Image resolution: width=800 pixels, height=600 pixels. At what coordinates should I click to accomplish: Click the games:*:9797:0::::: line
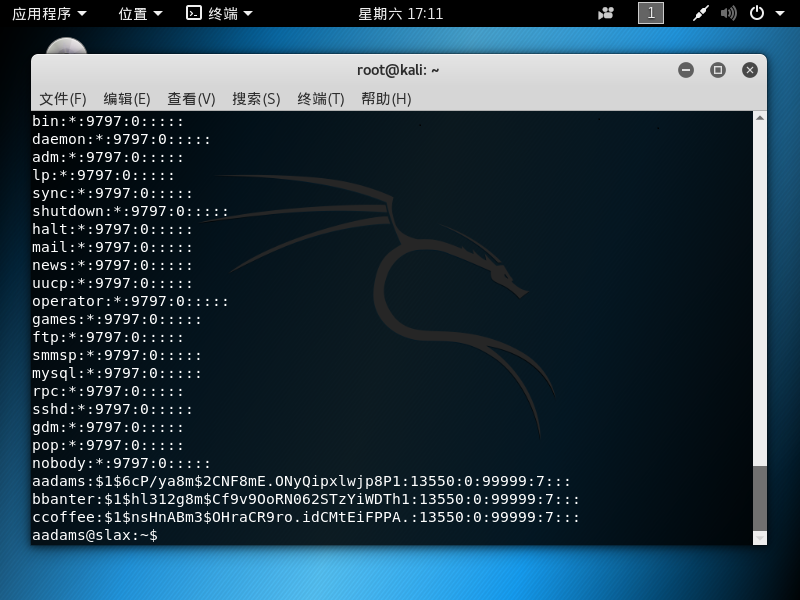[x=117, y=319]
